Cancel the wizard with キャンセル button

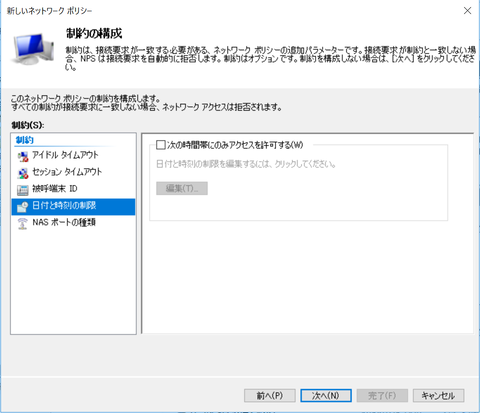[x=438, y=396]
